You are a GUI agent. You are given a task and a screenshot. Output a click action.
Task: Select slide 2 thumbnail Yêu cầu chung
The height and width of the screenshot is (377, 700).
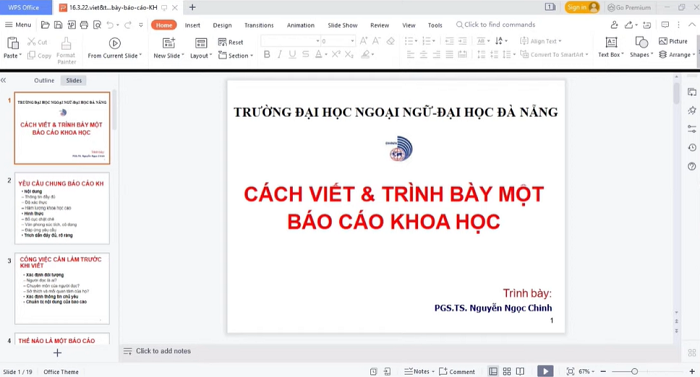click(62, 209)
